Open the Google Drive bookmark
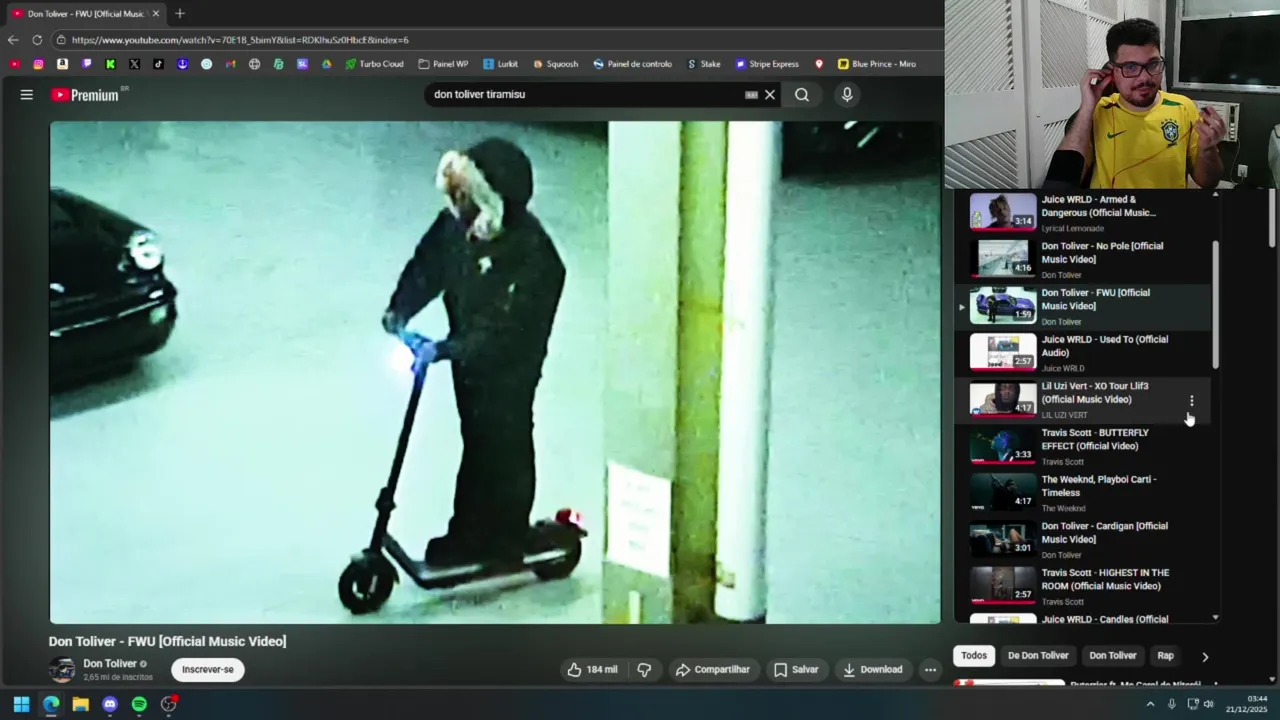This screenshot has width=1280, height=720. tap(326, 64)
